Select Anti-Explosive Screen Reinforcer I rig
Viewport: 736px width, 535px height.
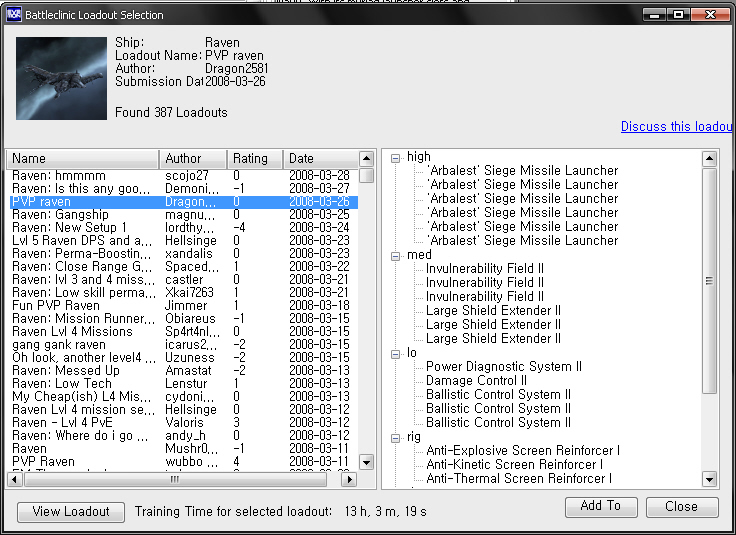coord(523,451)
